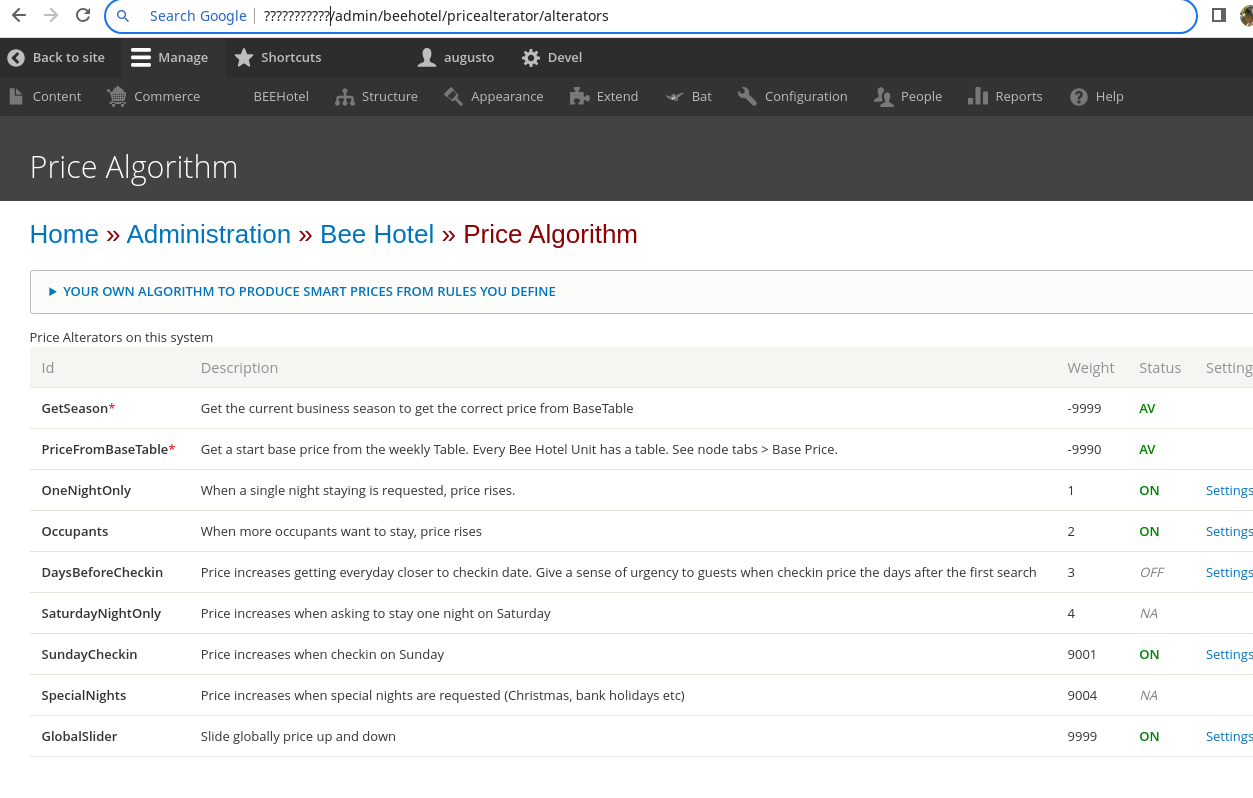Reload the page with the refresh icon
Viewport: 1253px width, 798px height.
[x=83, y=16]
